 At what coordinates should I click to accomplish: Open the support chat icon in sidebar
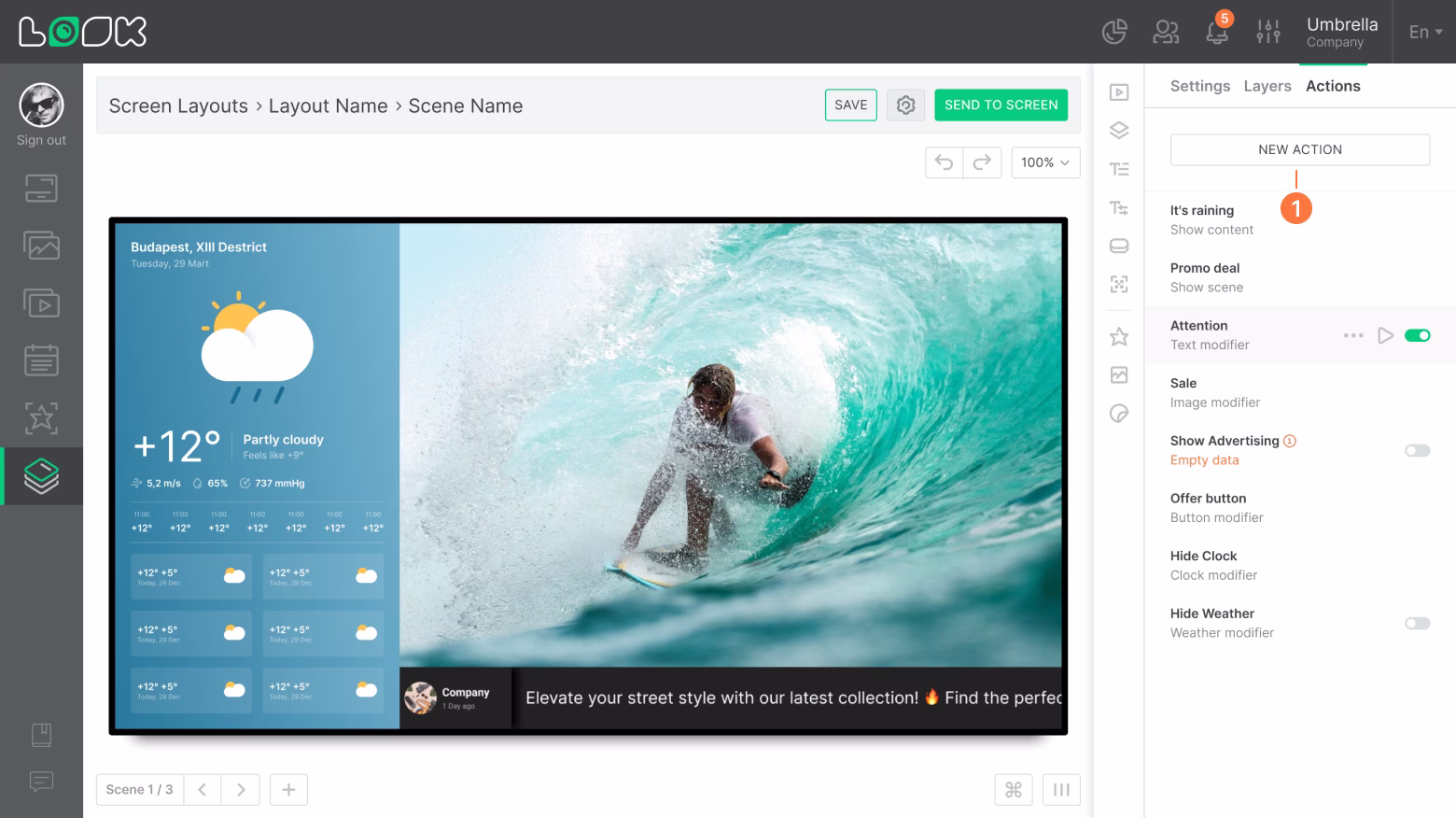click(x=41, y=781)
